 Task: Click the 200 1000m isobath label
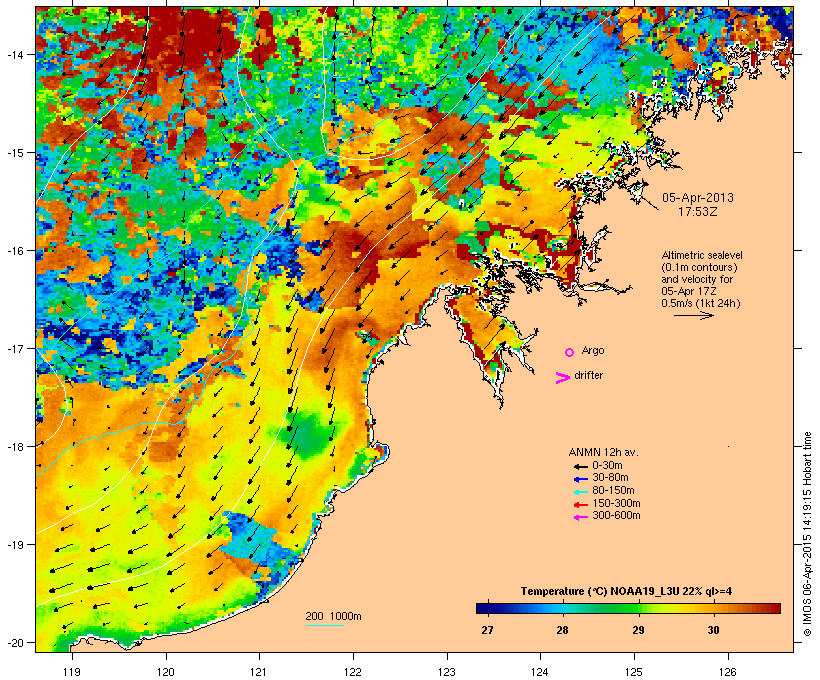333,616
